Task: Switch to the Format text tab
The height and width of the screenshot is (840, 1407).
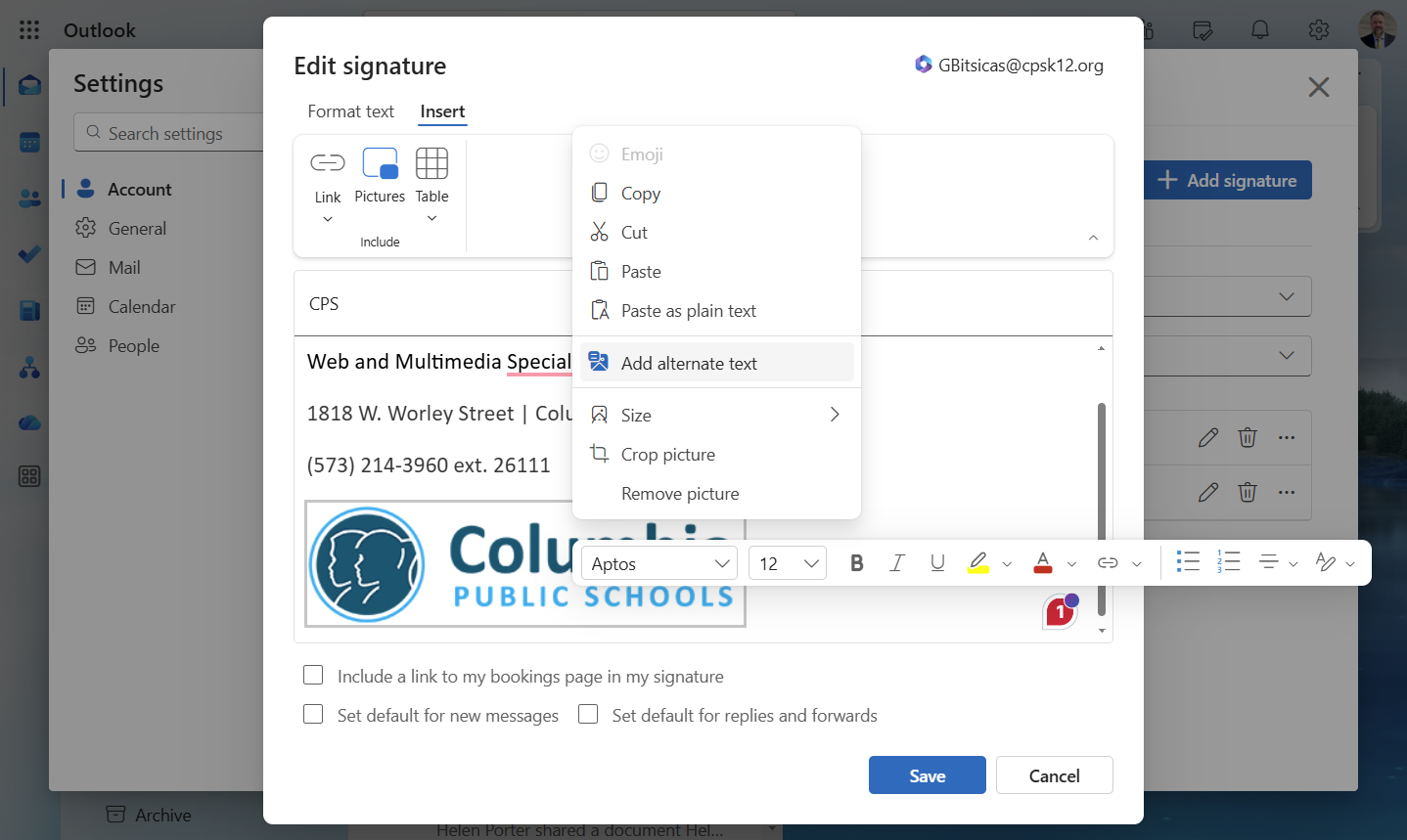Action: [350, 111]
